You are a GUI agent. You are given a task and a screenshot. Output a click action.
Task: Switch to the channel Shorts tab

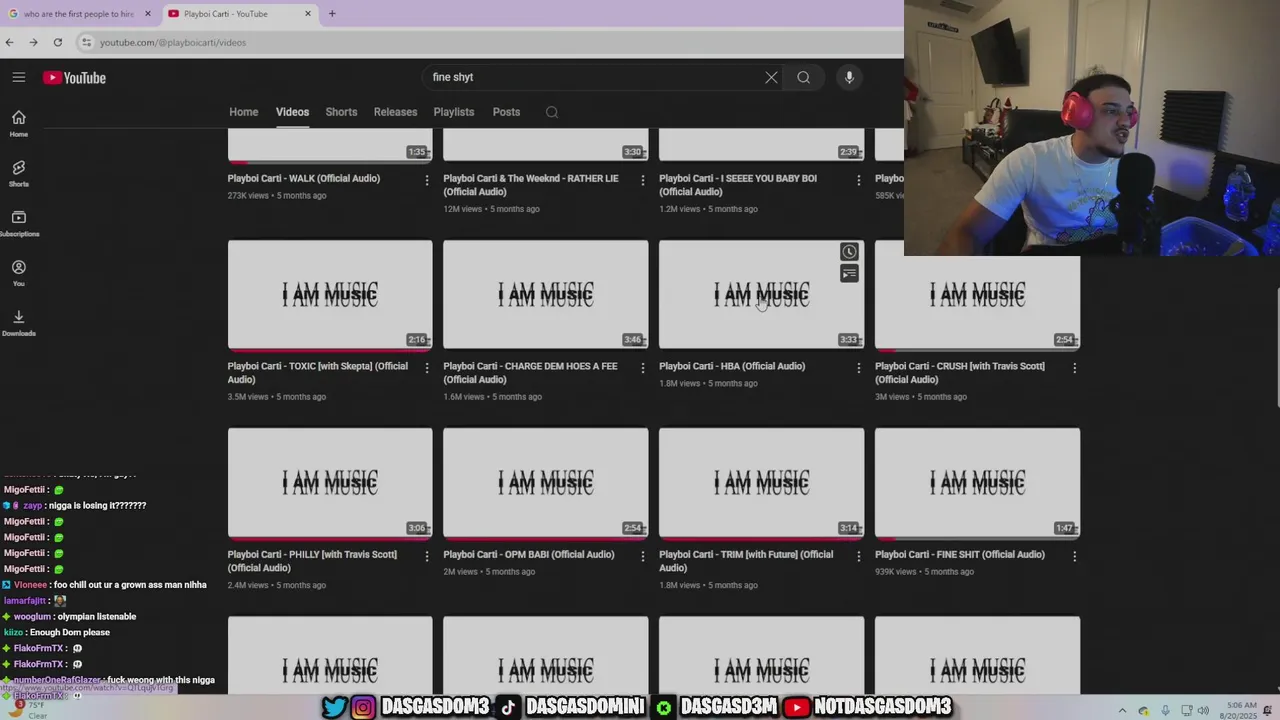coord(341,112)
